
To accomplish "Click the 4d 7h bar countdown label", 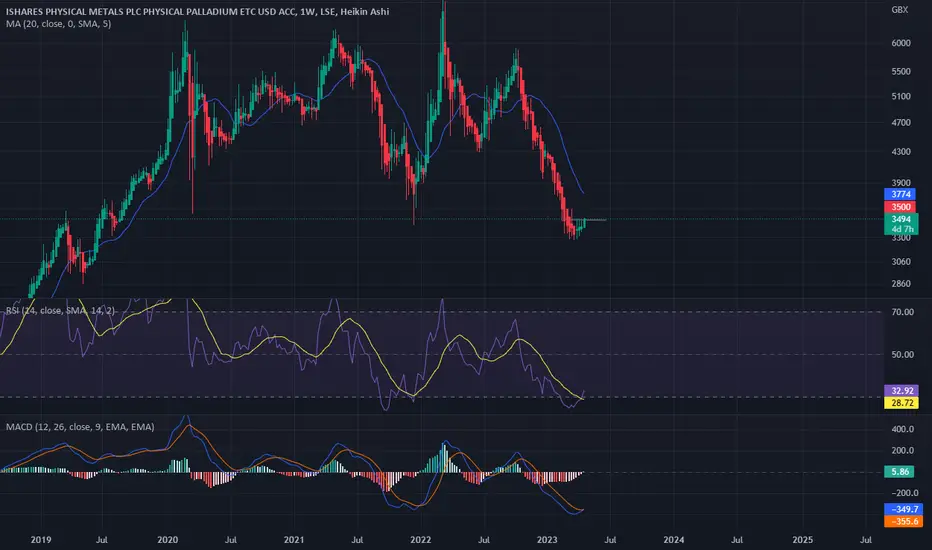I will click(902, 230).
